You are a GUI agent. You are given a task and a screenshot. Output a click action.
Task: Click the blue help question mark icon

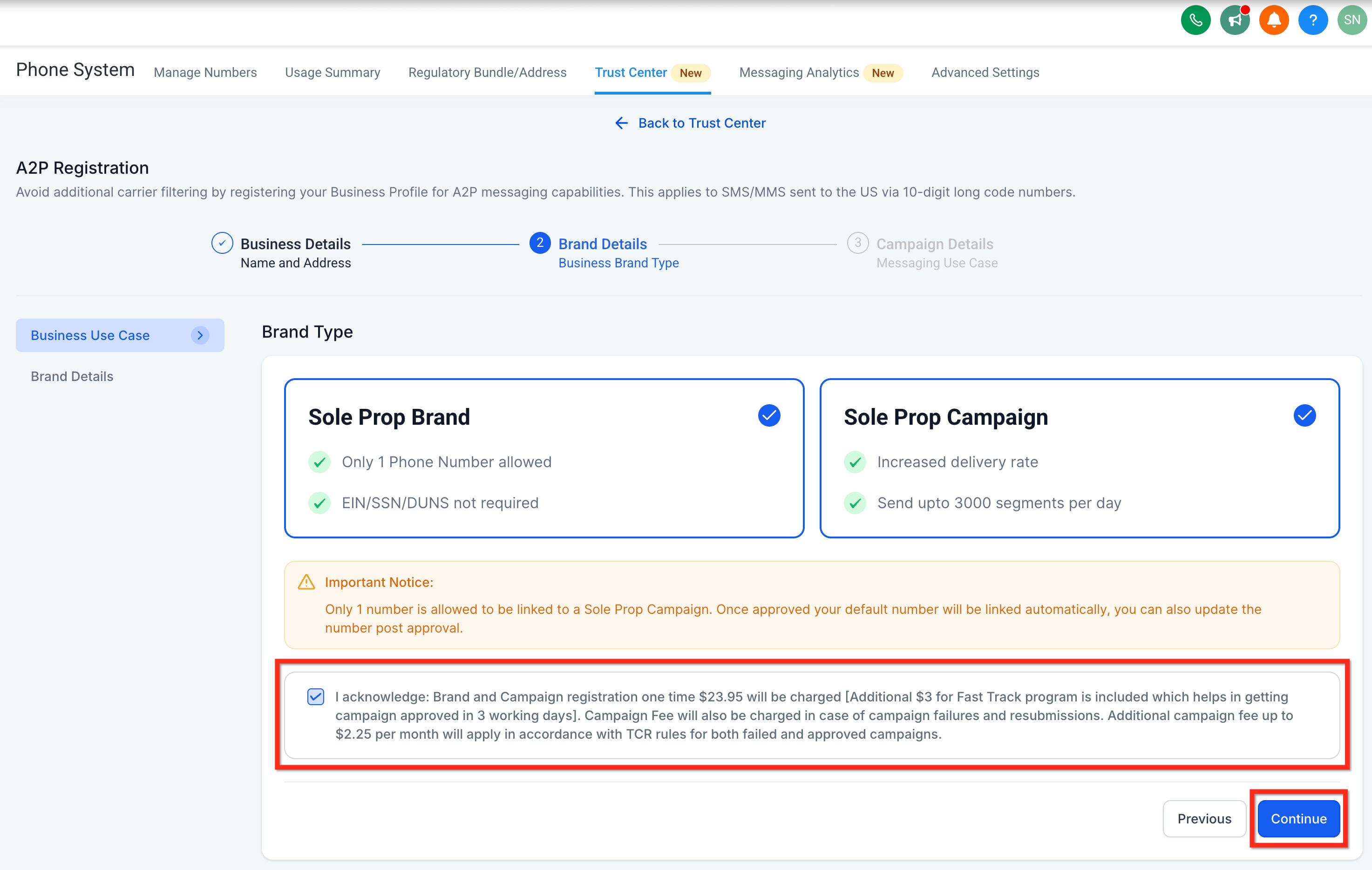1312,20
